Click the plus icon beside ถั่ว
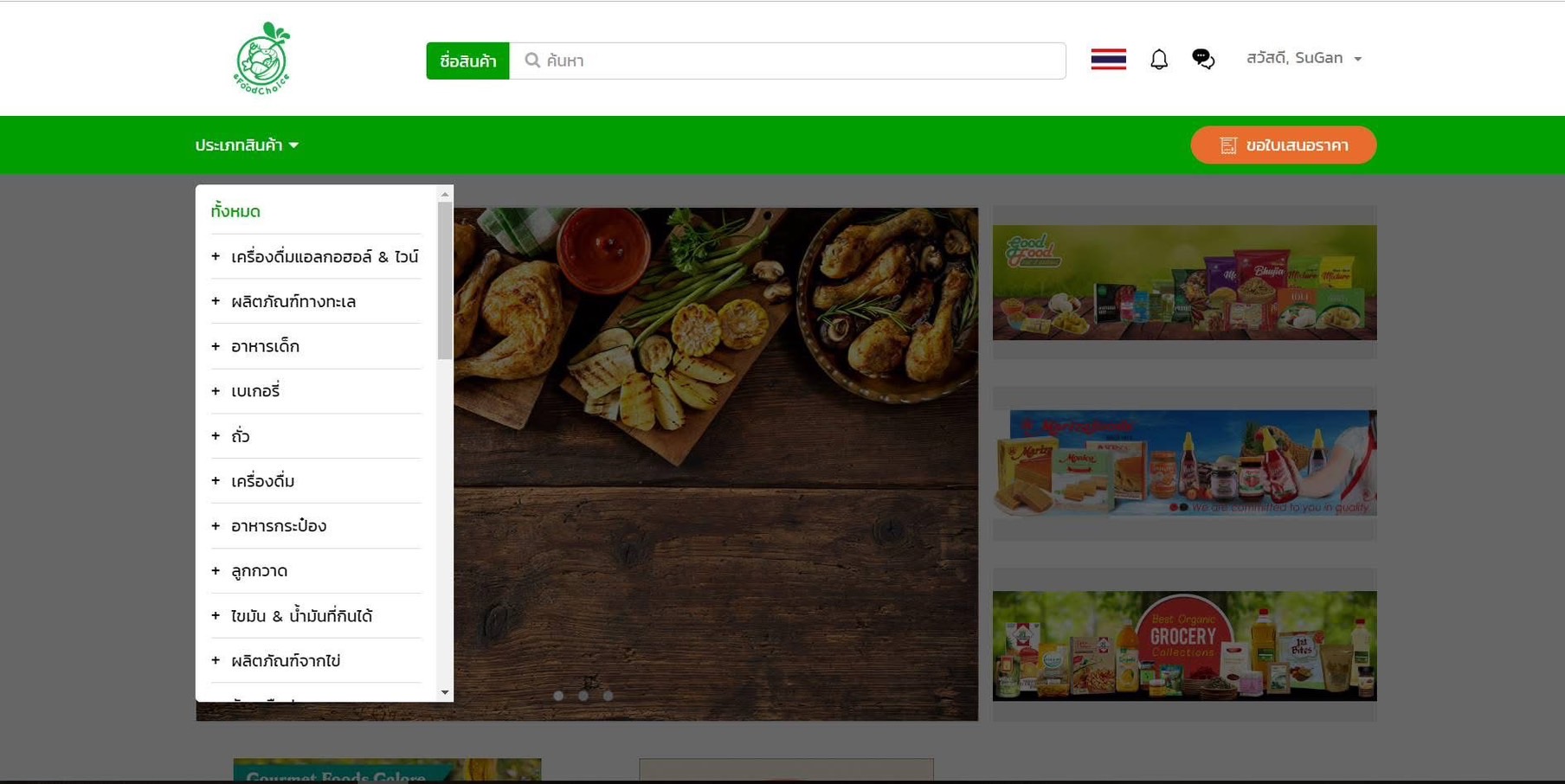The width and height of the screenshot is (1565, 784). pyautogui.click(x=216, y=436)
